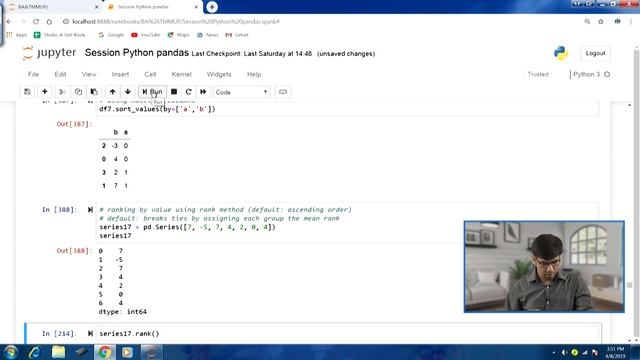Restart the kernel using the circular arrow
640x360 pixels.
[188, 92]
